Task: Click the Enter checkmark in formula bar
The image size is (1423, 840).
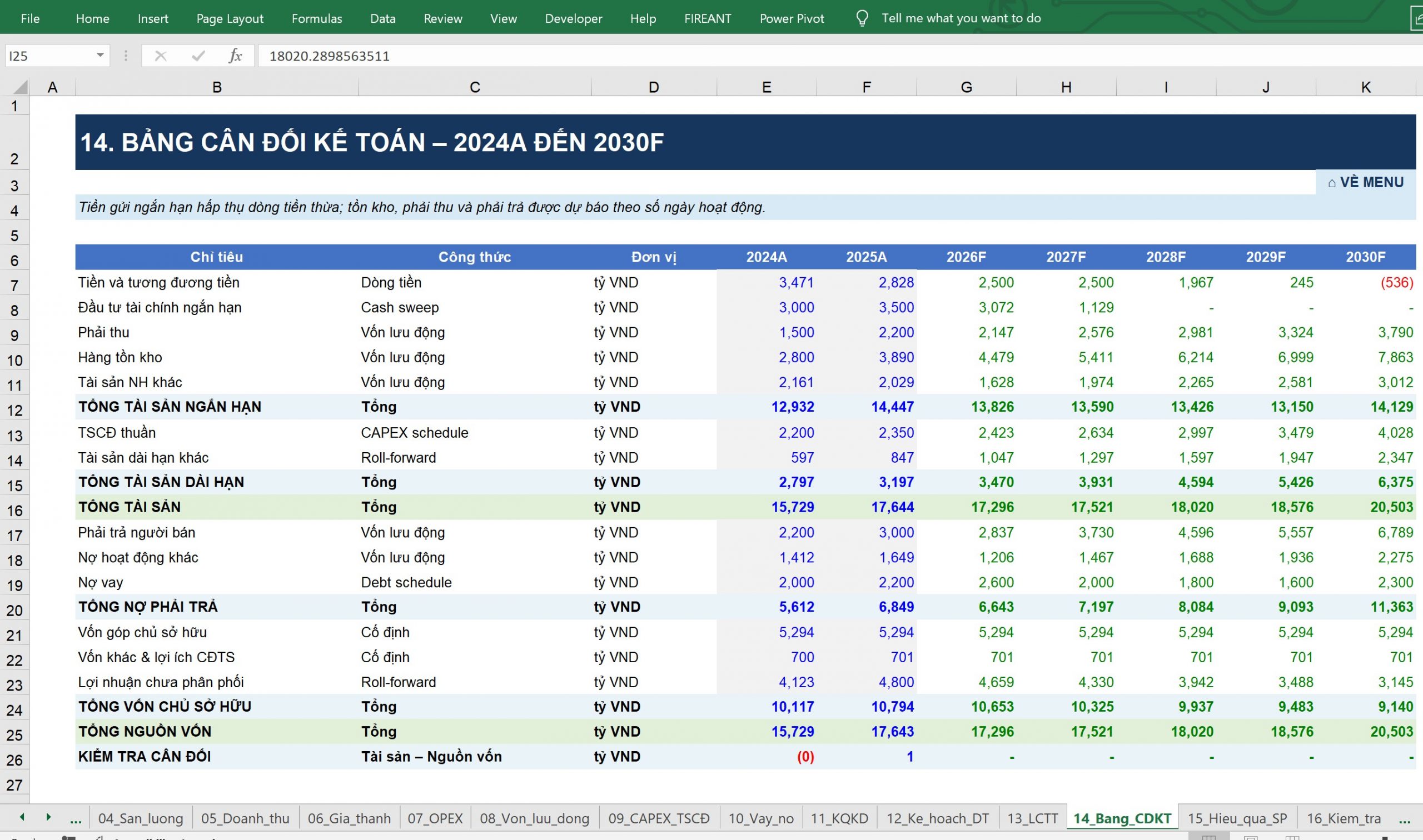Action: (x=198, y=56)
